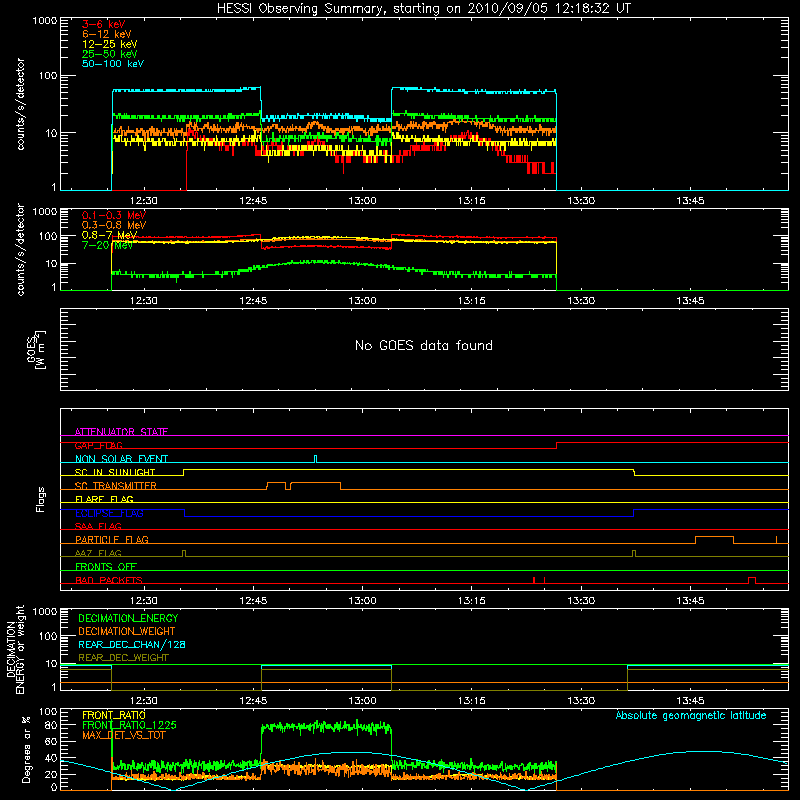Image resolution: width=800 pixels, height=800 pixels.
Task: Select the 50-100 keV legend label
Action: pos(112,64)
